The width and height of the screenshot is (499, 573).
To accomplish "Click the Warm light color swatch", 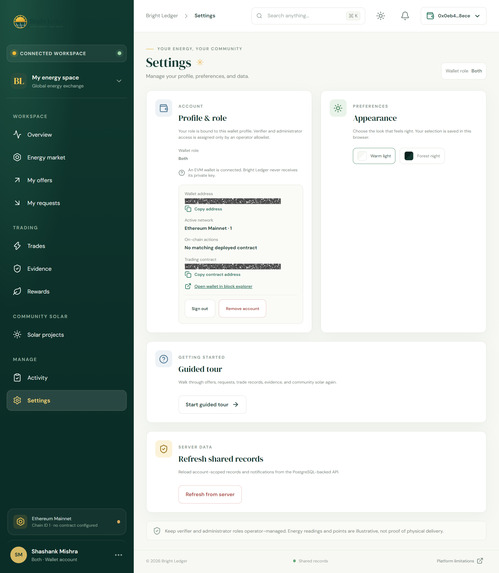I will point(362,156).
